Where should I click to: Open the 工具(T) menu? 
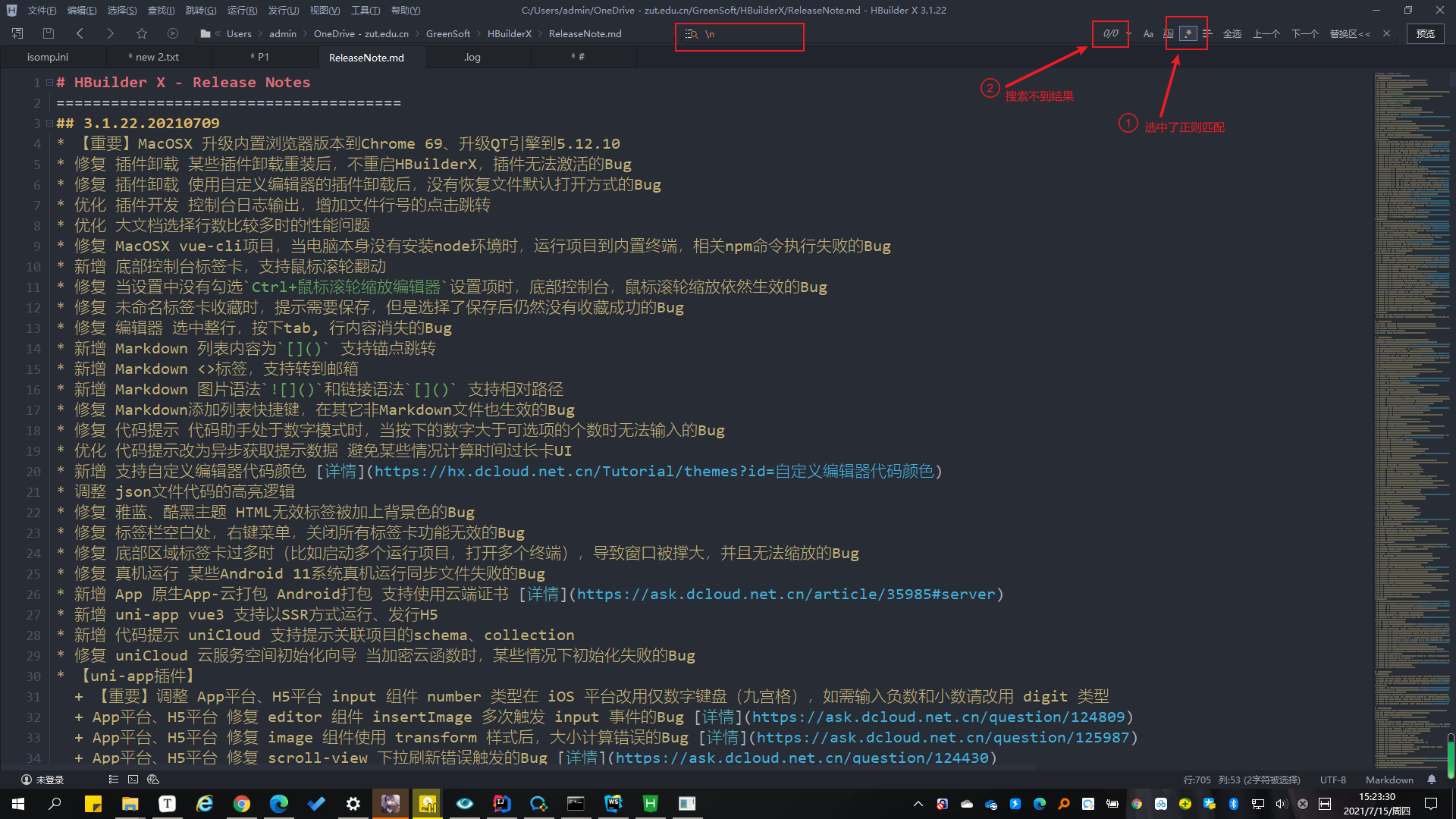click(365, 11)
